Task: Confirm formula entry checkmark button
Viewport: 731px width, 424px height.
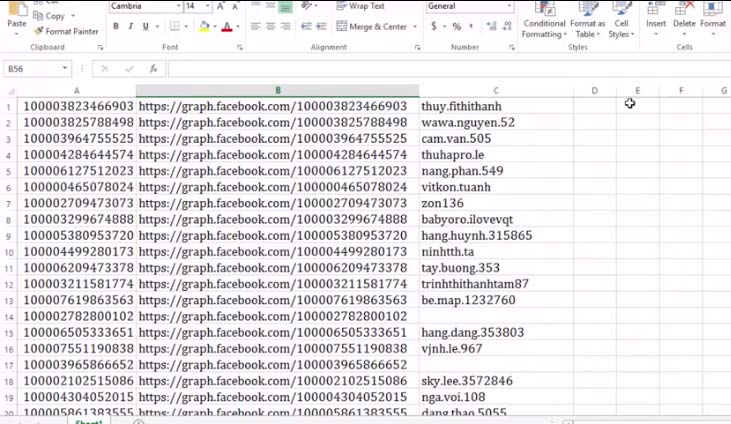Action: coord(129,69)
